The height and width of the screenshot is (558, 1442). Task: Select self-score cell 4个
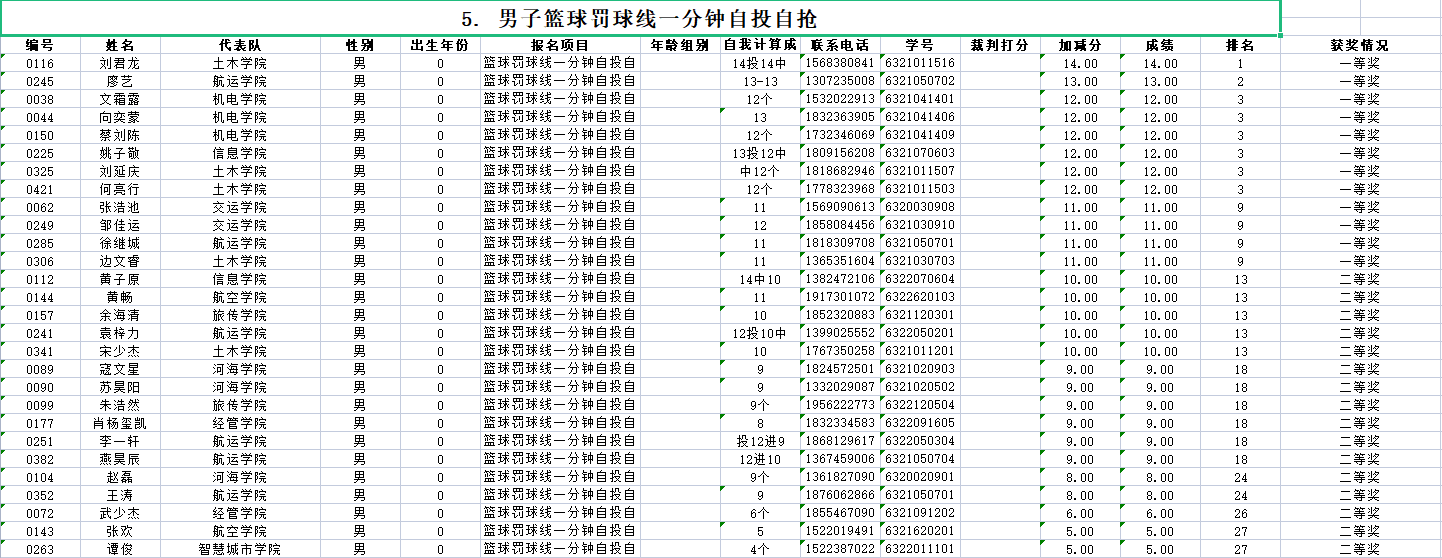[760, 549]
